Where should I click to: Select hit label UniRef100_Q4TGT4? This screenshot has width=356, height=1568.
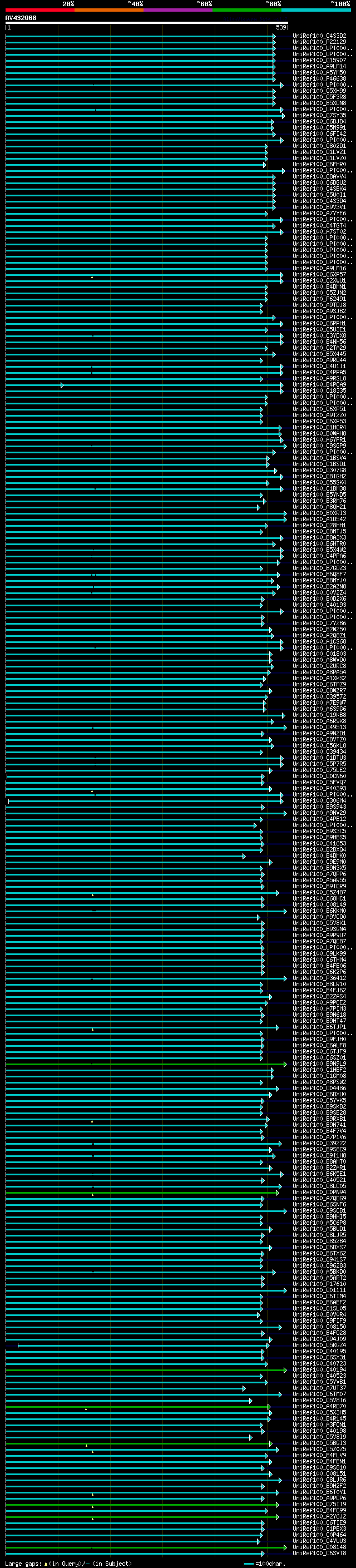coord(319,226)
